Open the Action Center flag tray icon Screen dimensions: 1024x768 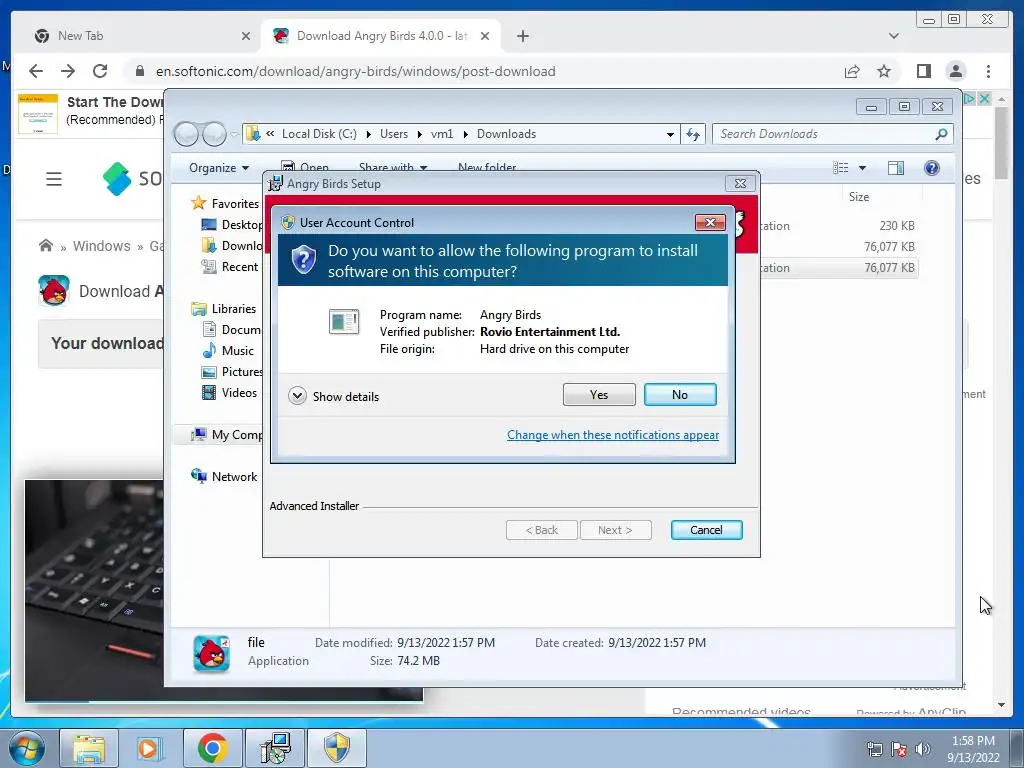click(x=899, y=749)
